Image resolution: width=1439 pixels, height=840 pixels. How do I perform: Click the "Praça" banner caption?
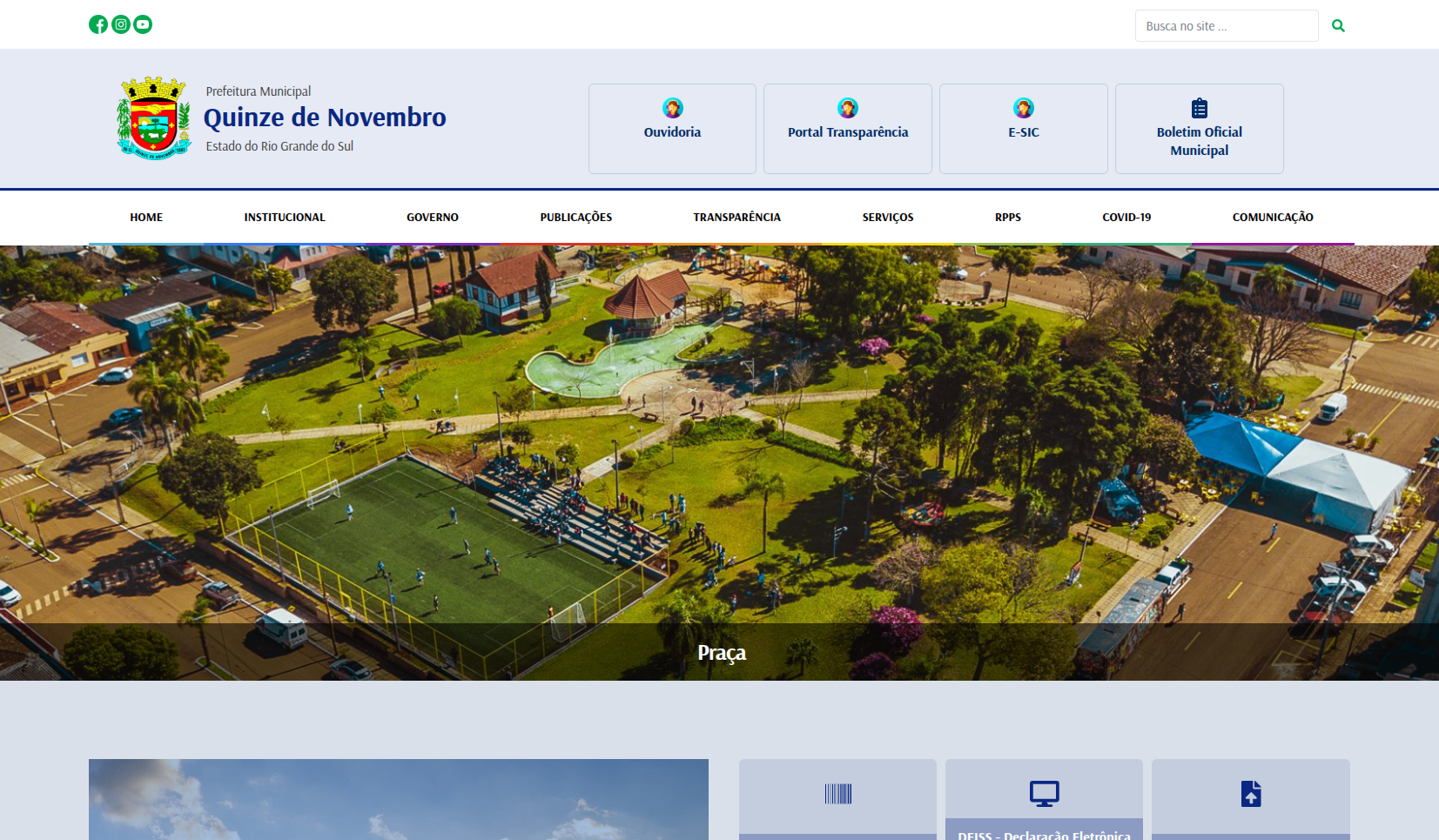click(722, 653)
